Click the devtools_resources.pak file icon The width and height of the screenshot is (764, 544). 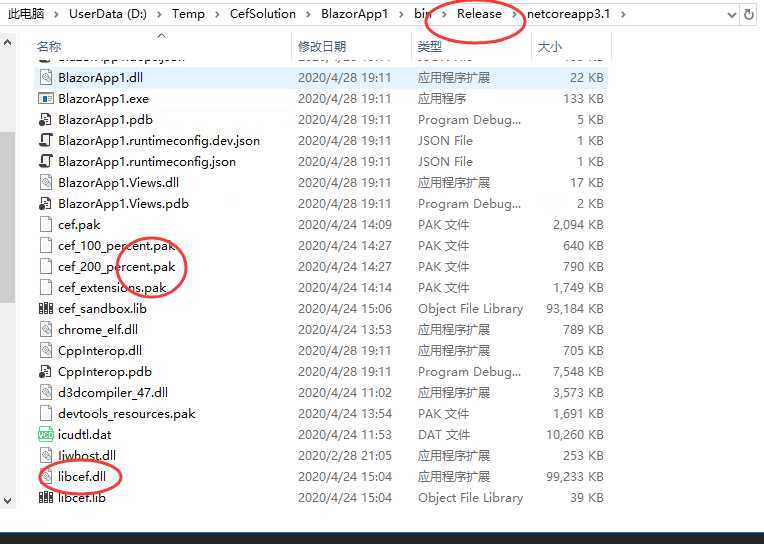pos(45,413)
